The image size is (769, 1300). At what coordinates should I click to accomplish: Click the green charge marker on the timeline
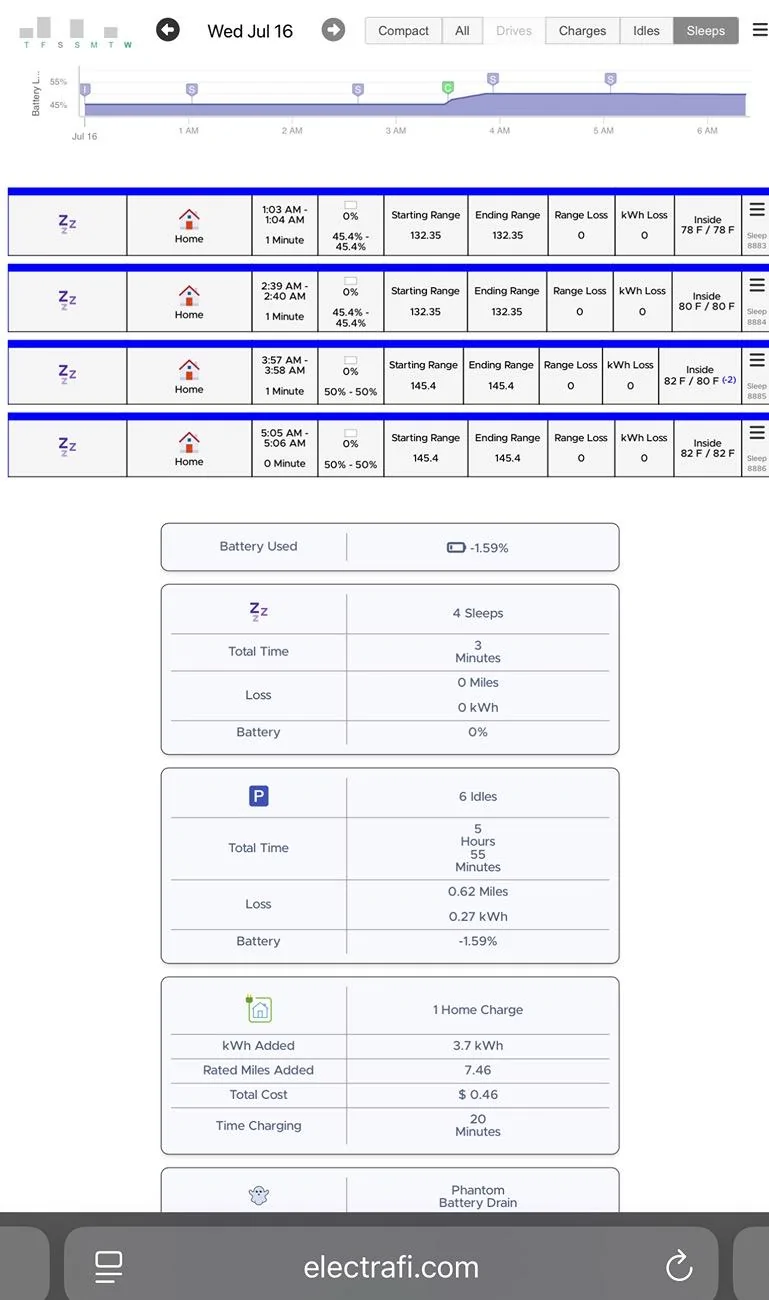point(448,88)
